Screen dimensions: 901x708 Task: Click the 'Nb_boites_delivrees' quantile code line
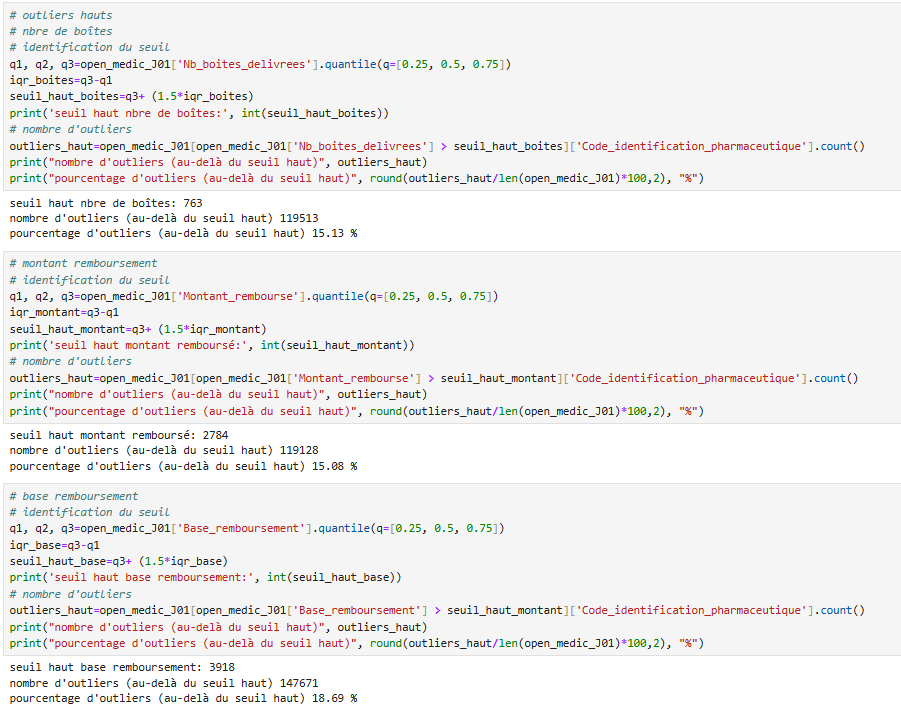point(260,64)
